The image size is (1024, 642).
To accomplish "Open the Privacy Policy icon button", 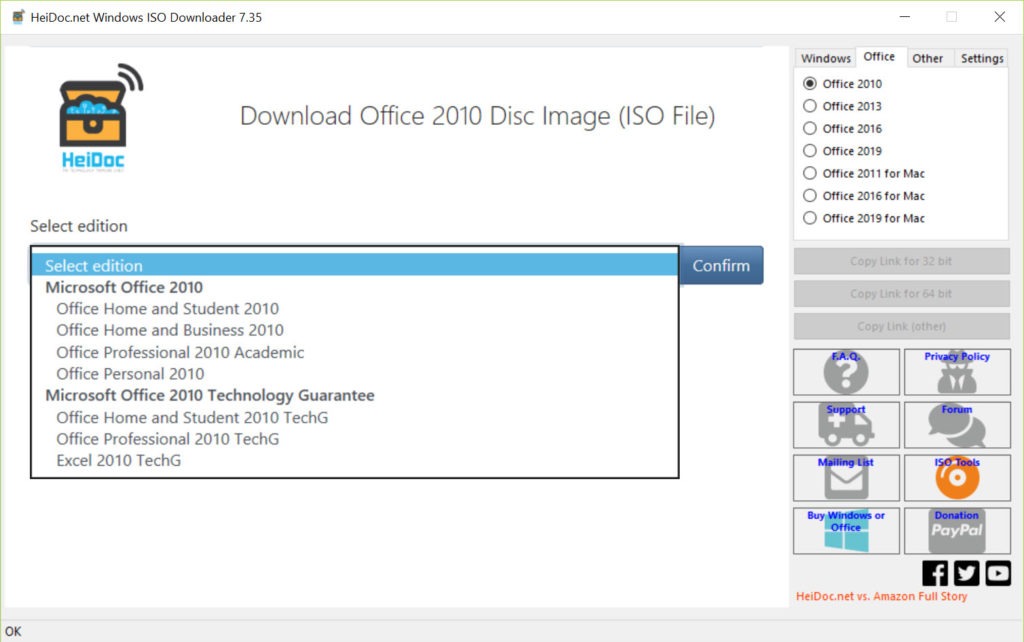I will pos(957,372).
